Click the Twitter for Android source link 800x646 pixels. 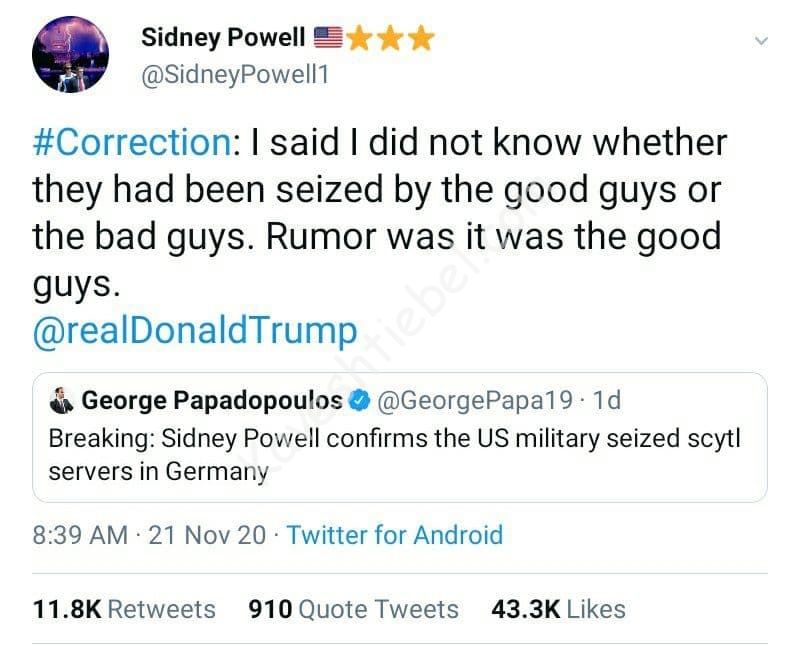click(x=394, y=535)
